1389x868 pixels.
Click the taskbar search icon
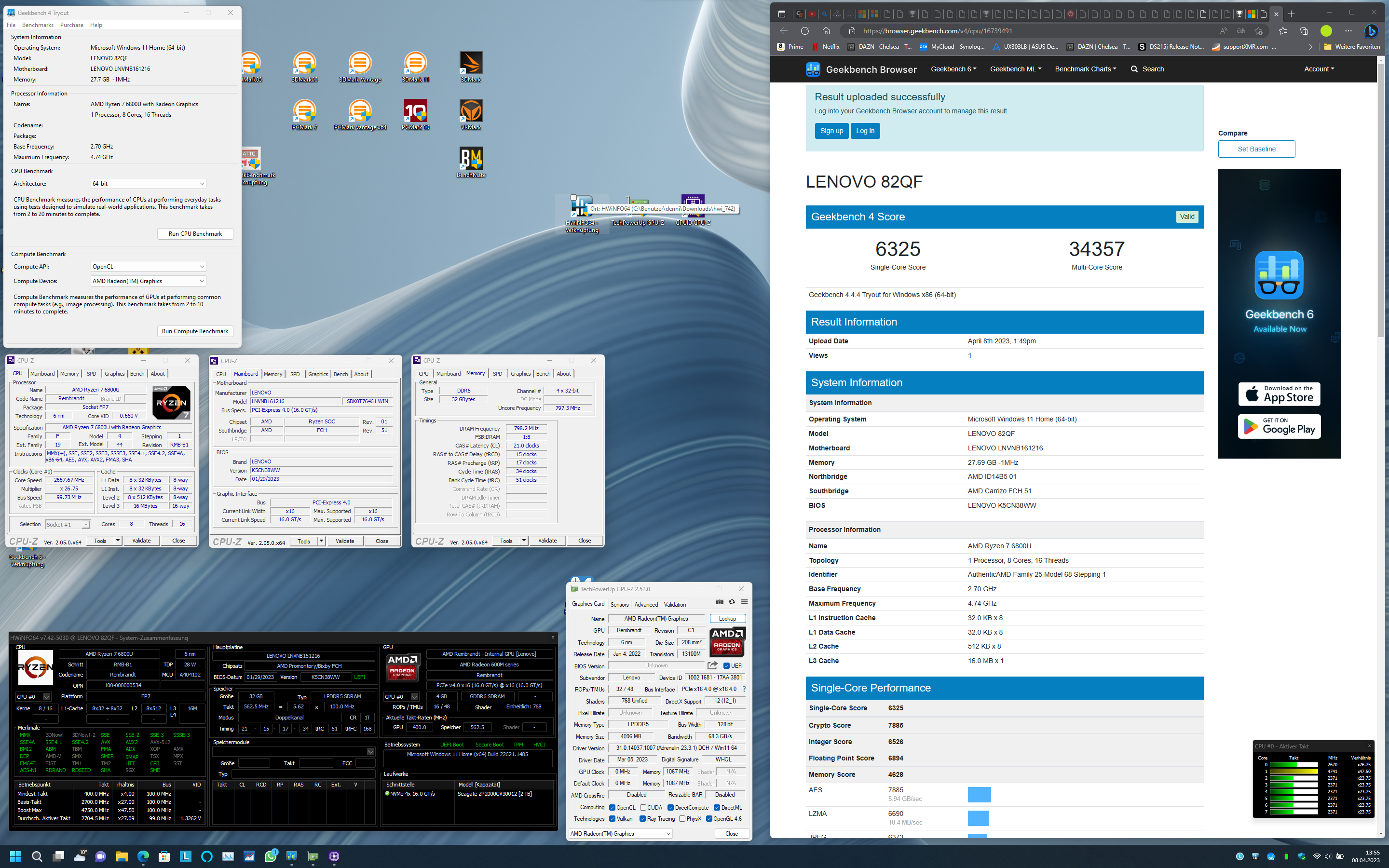[37, 856]
